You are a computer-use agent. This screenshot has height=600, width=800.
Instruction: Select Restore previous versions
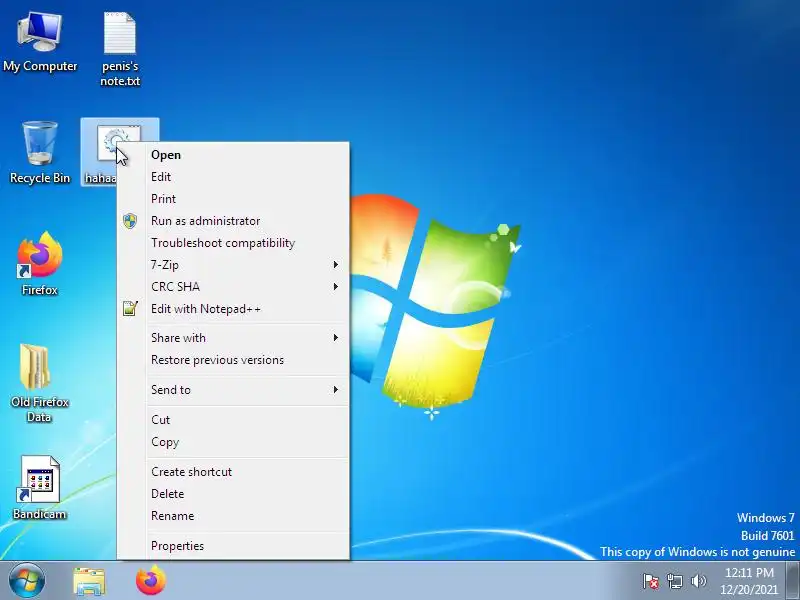(x=234, y=360)
